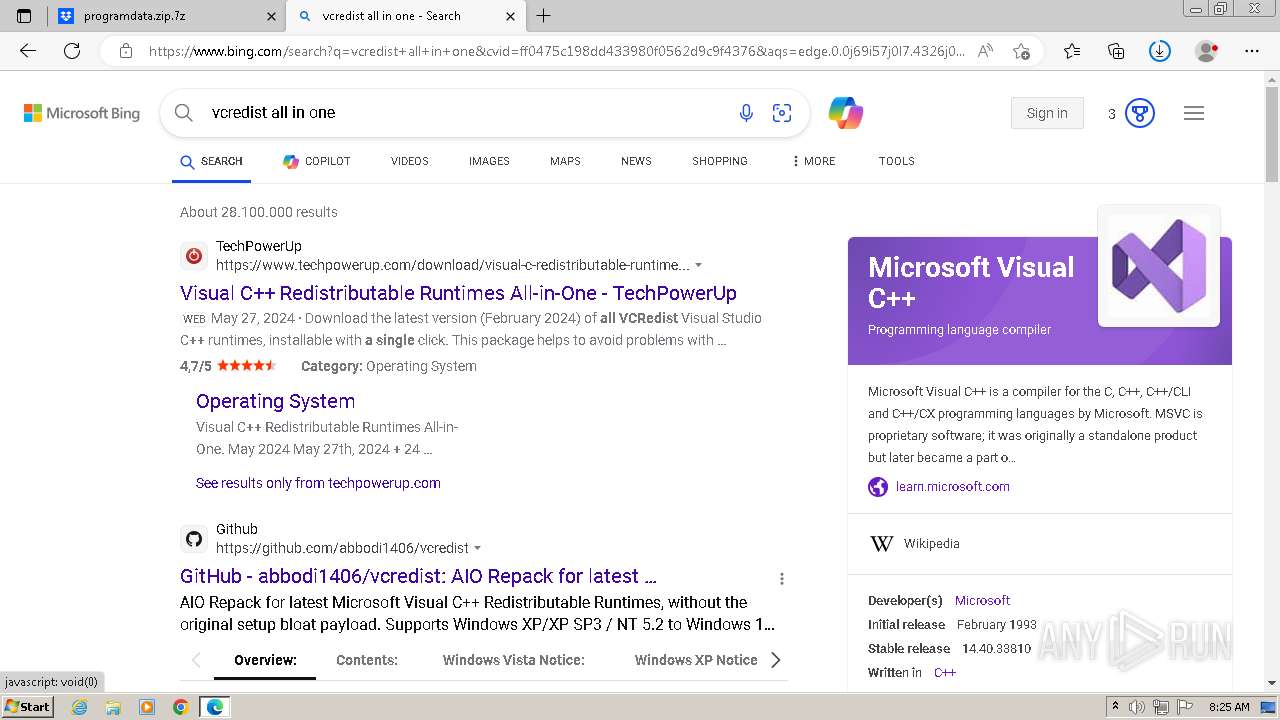Click the Github site favicon
1280x720 pixels.
pyautogui.click(x=194, y=539)
